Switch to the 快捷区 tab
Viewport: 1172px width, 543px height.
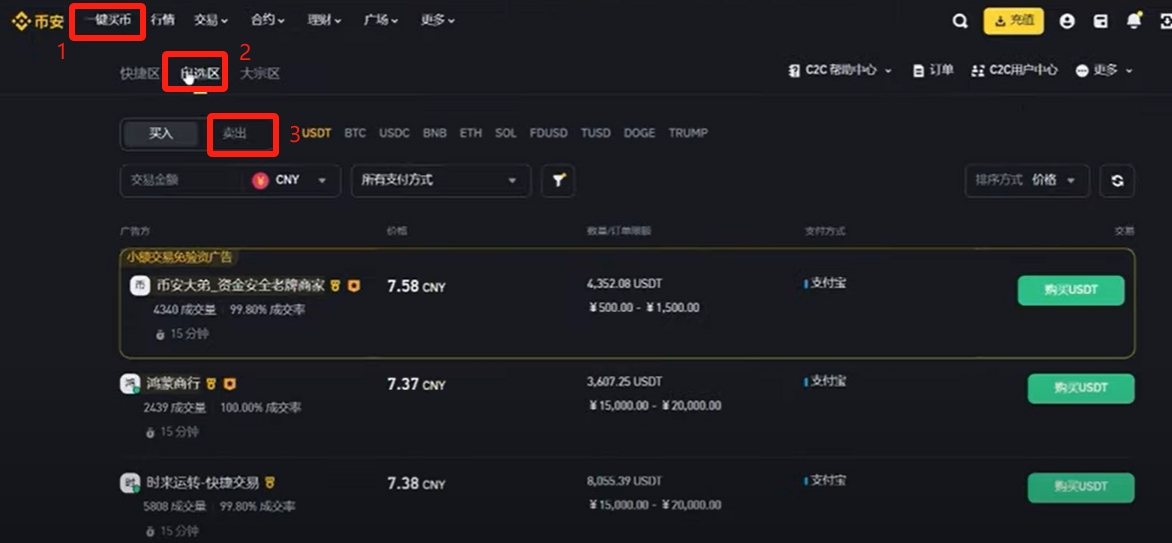(x=140, y=73)
